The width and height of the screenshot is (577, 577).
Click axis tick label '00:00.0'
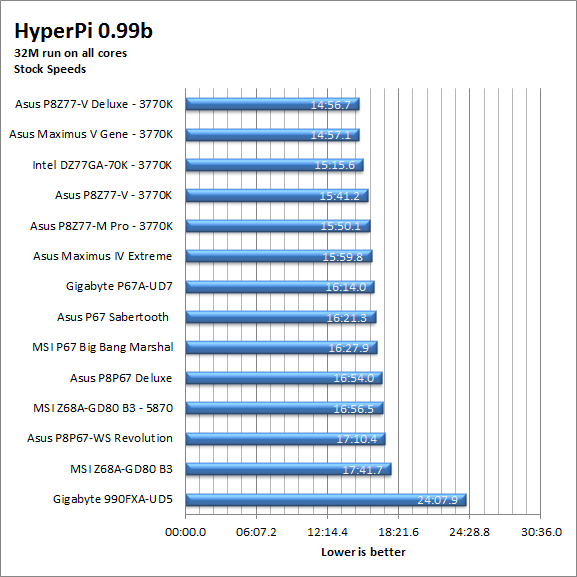point(185,532)
